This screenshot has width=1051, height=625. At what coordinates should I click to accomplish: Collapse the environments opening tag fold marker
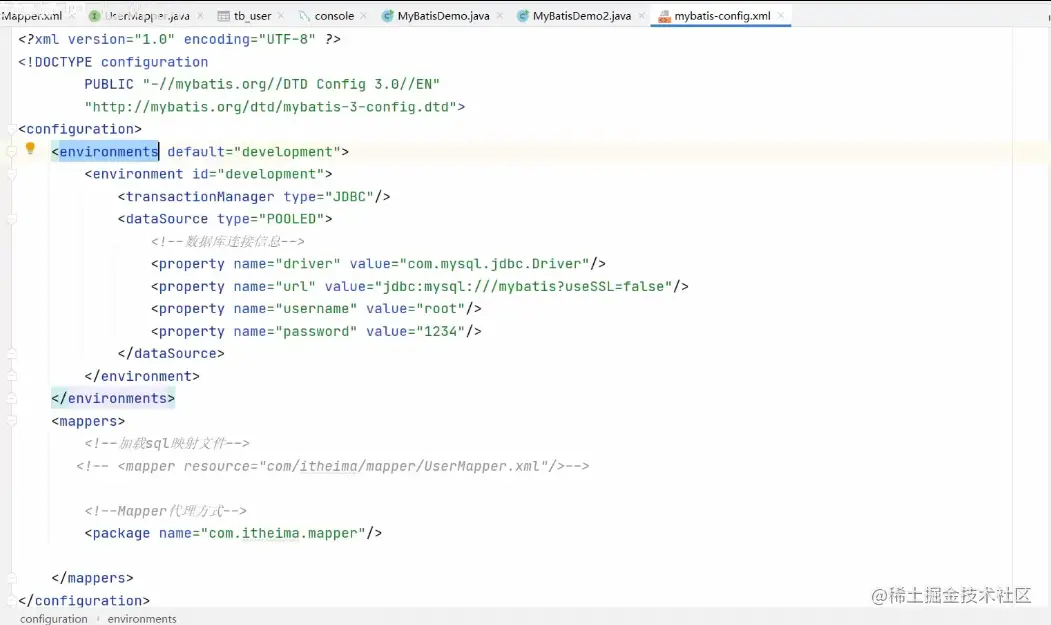[x=11, y=152]
